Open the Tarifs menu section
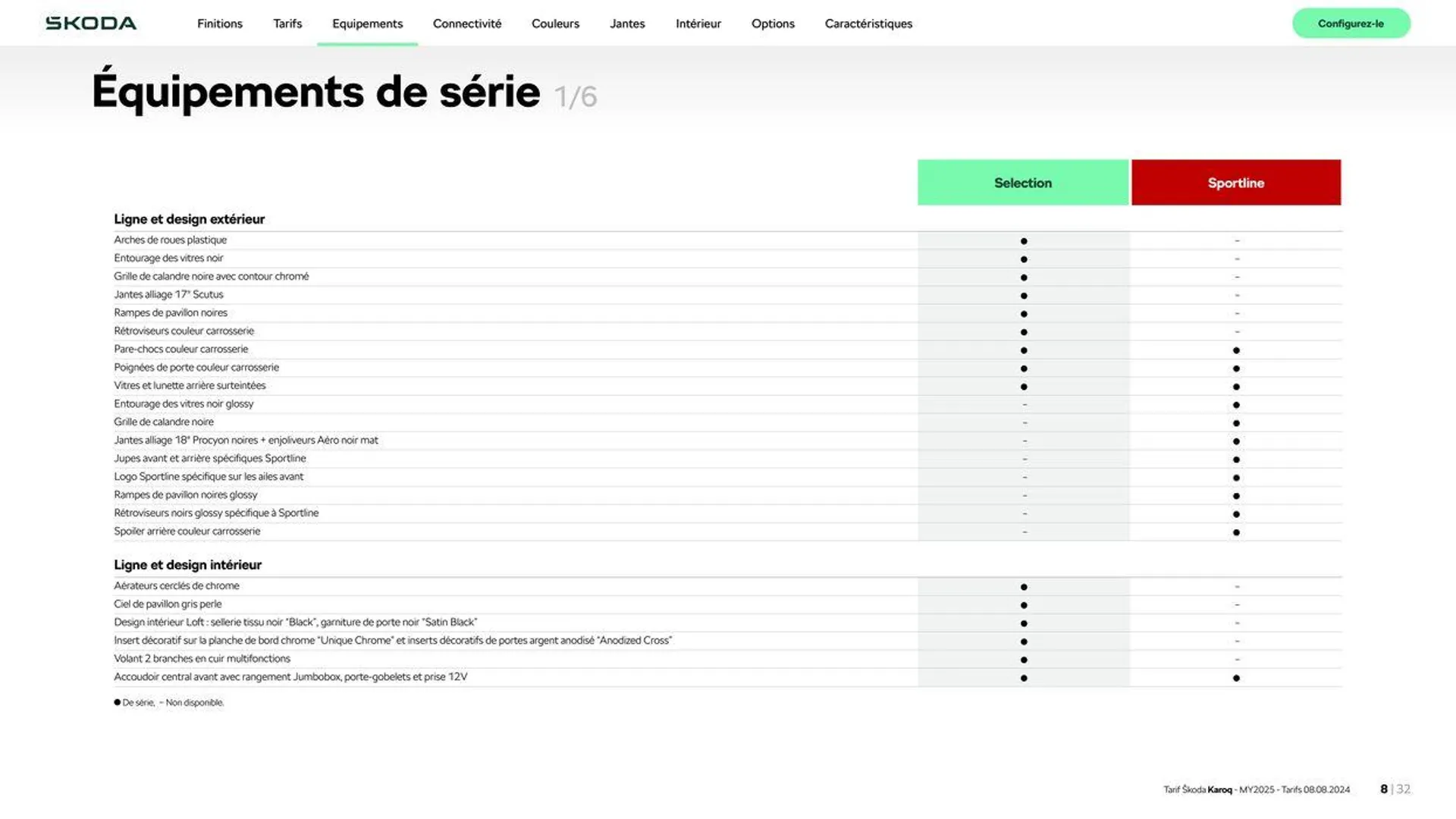 click(287, 23)
